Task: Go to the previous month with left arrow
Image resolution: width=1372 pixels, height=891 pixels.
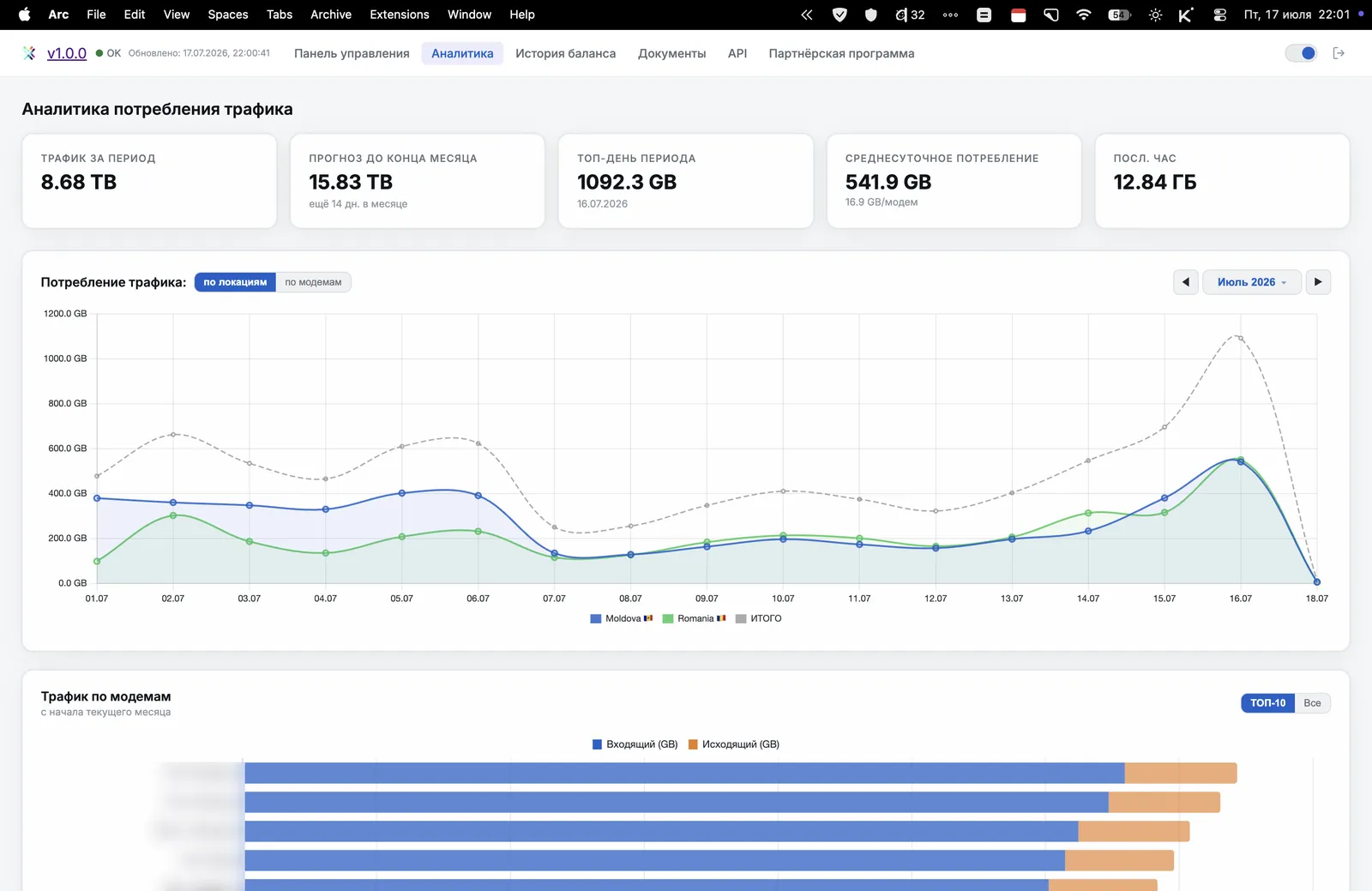Action: [x=1186, y=282]
